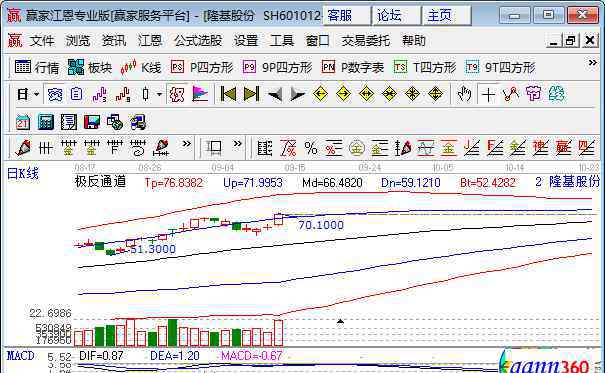Image resolution: width=605 pixels, height=373 pixels.
Task: Open the 9T四方形 tool
Action: pos(500,68)
